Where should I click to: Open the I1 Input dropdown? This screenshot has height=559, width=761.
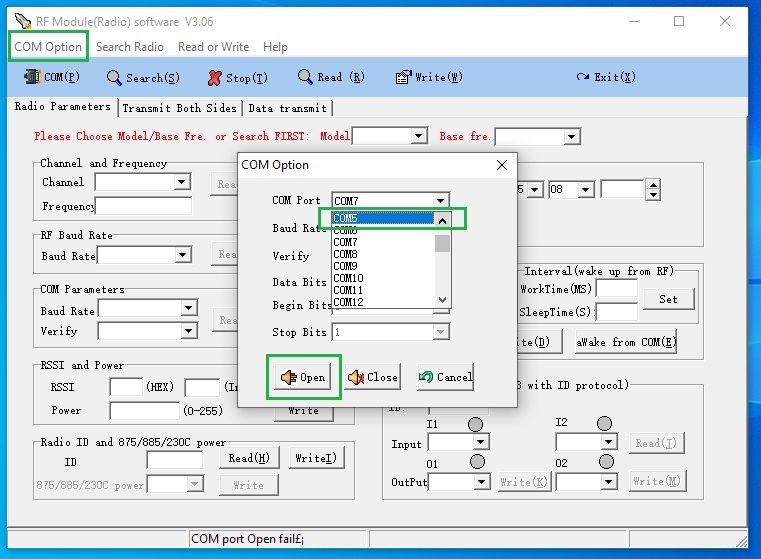pyautogui.click(x=480, y=442)
